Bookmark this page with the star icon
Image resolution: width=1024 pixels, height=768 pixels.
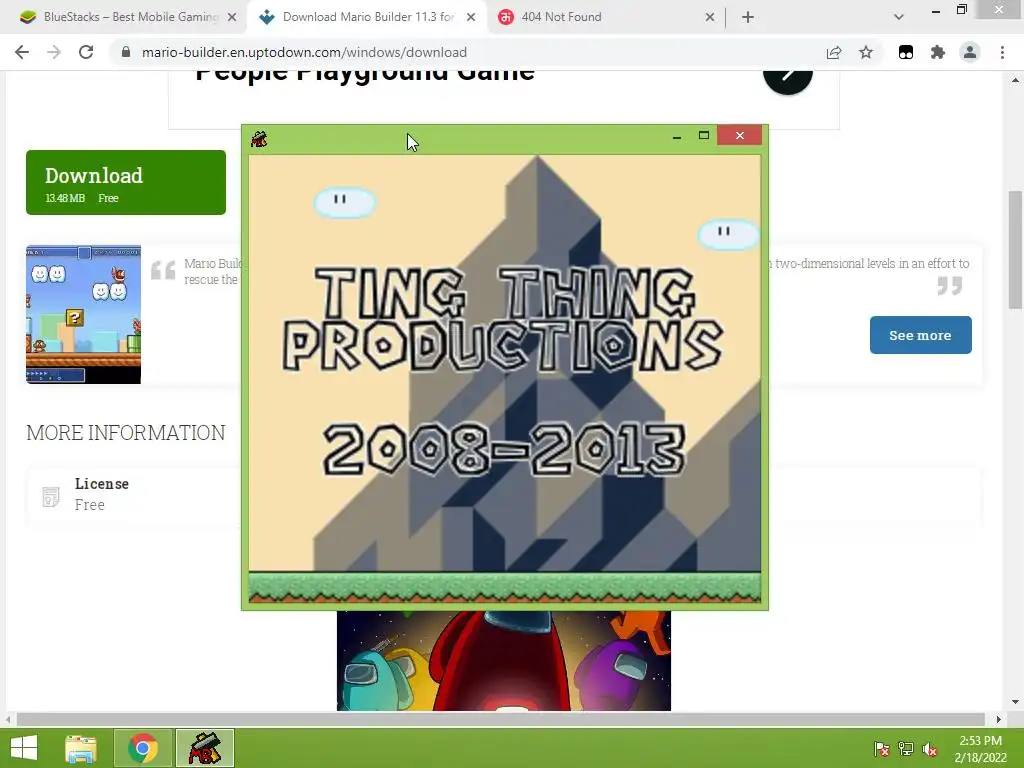click(866, 52)
